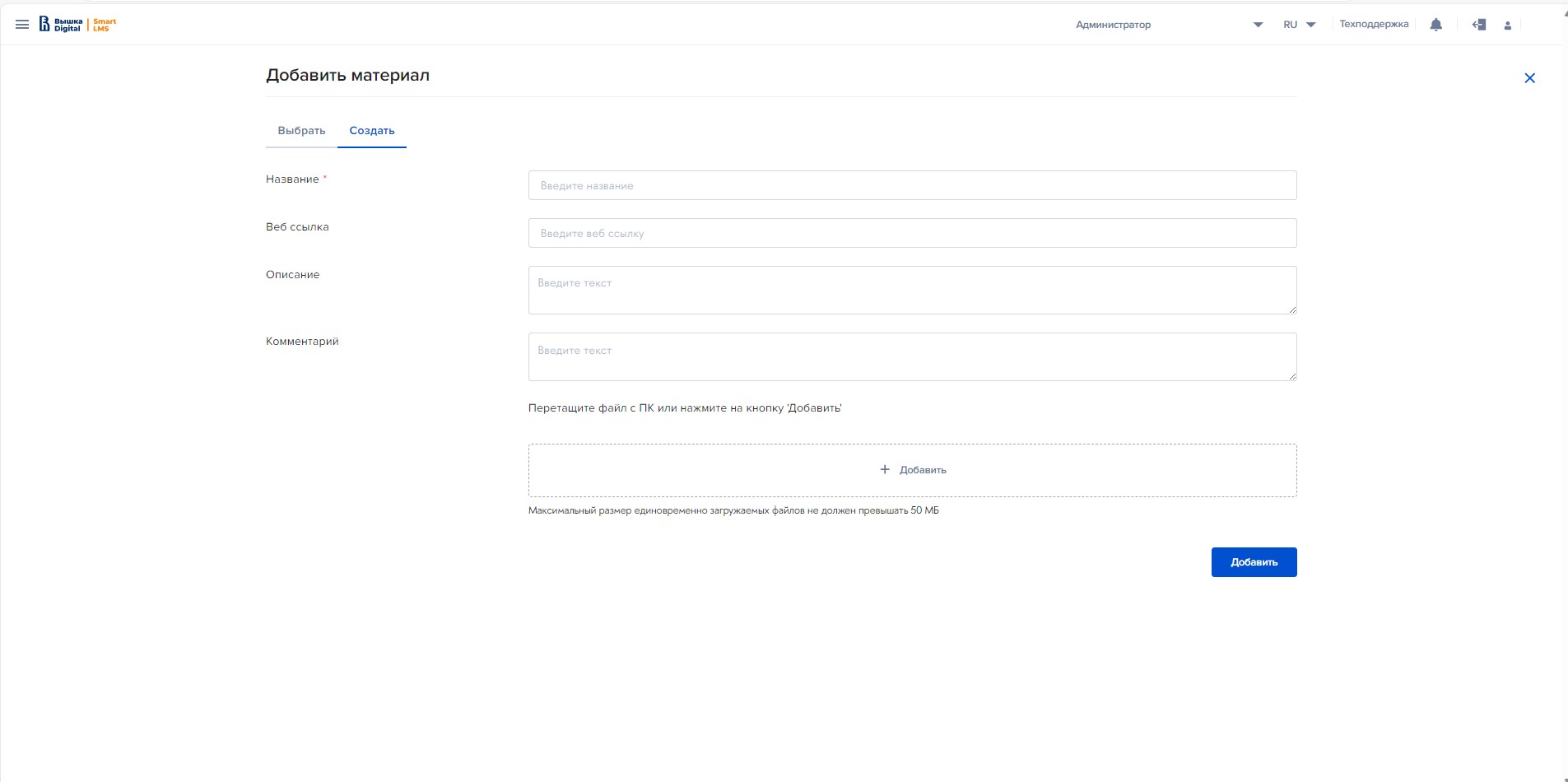Image resolution: width=1568 pixels, height=782 pixels.
Task: Open the Техподдержка link
Action: coord(1374,25)
